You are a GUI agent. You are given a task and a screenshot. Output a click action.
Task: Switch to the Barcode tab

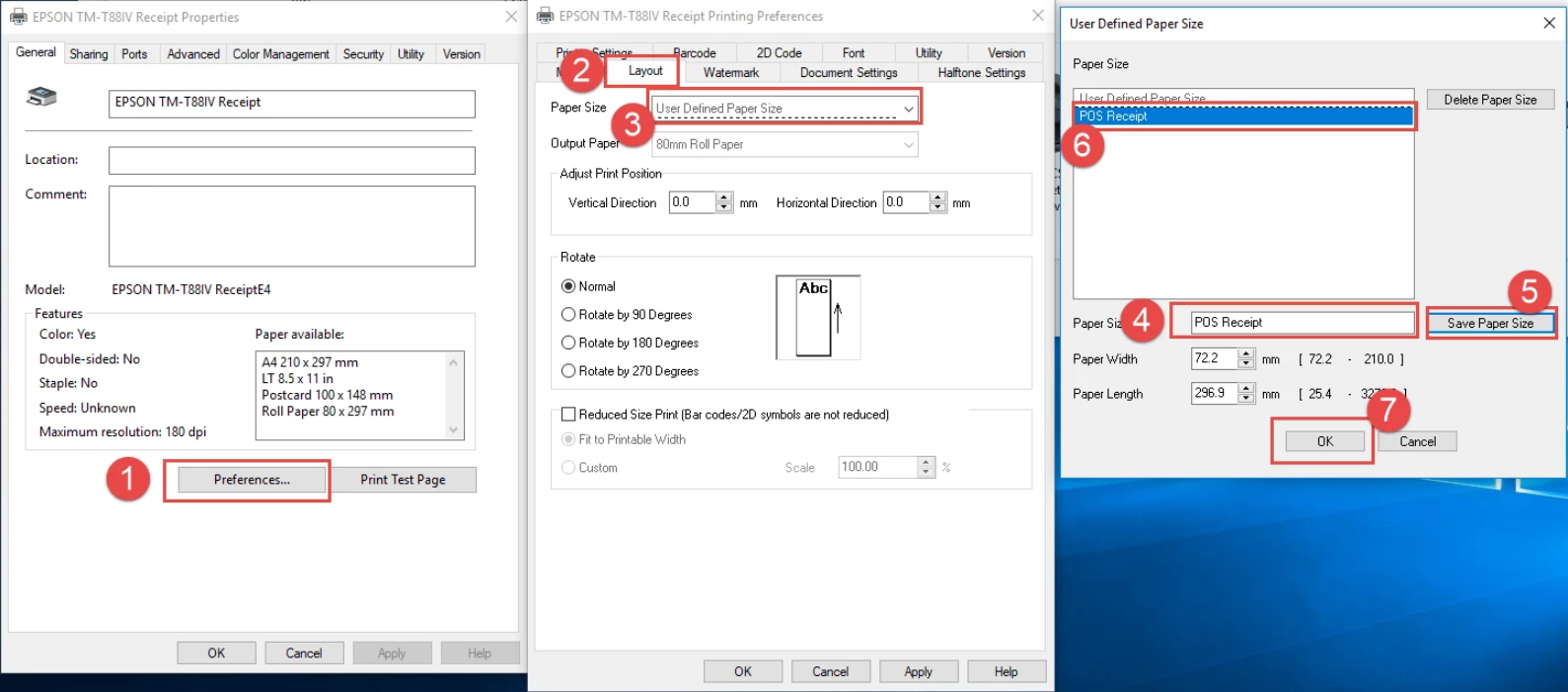(695, 53)
